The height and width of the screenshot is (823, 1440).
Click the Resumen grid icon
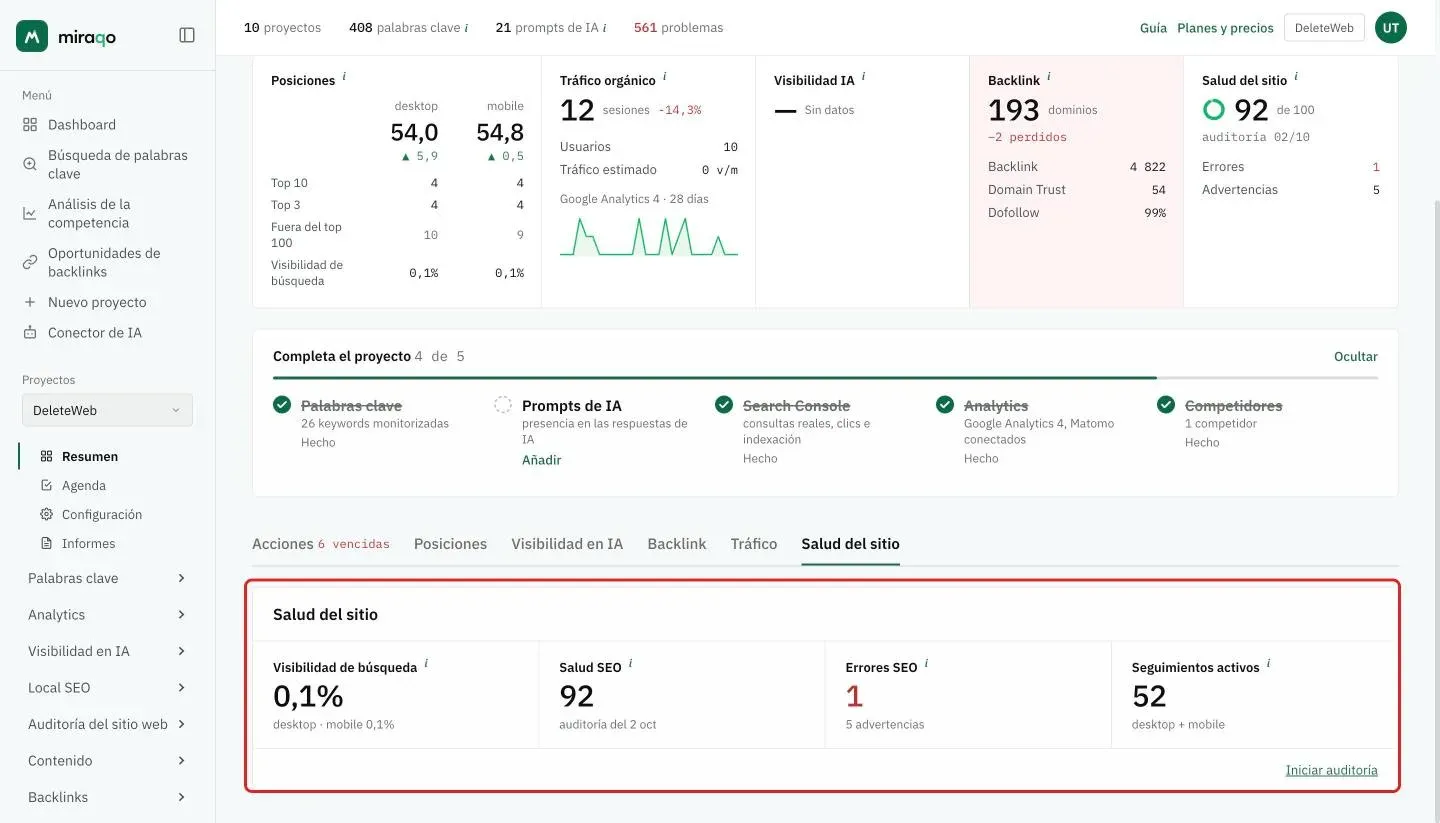(46, 456)
